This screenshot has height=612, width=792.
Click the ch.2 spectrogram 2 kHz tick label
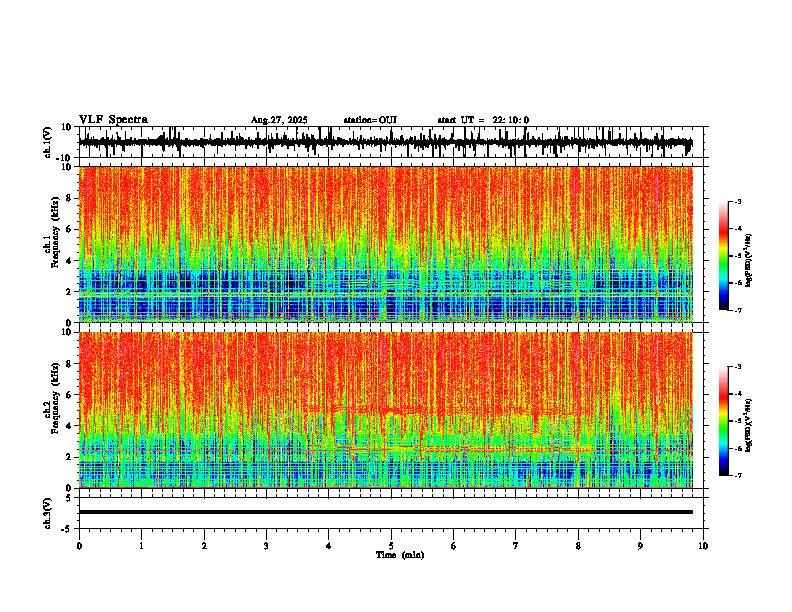coord(70,457)
